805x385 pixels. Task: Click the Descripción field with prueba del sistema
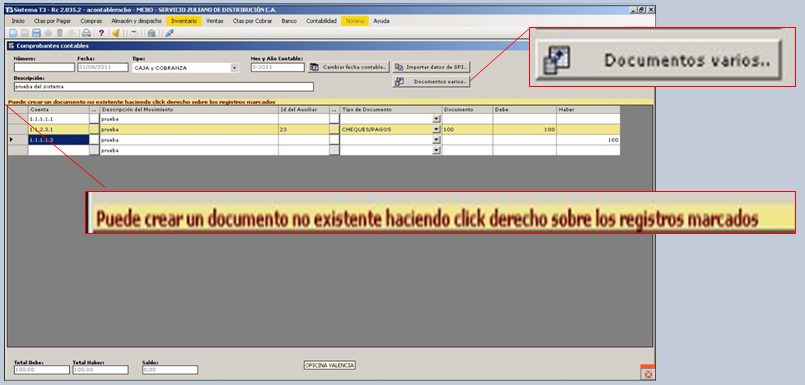(x=164, y=87)
